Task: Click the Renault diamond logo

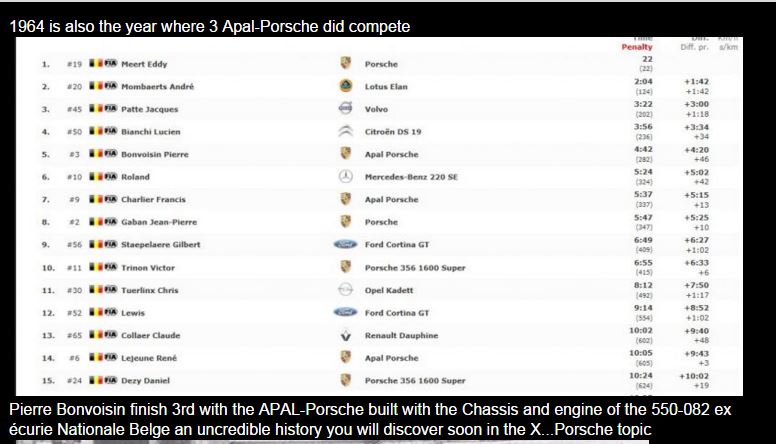Action: click(345, 335)
